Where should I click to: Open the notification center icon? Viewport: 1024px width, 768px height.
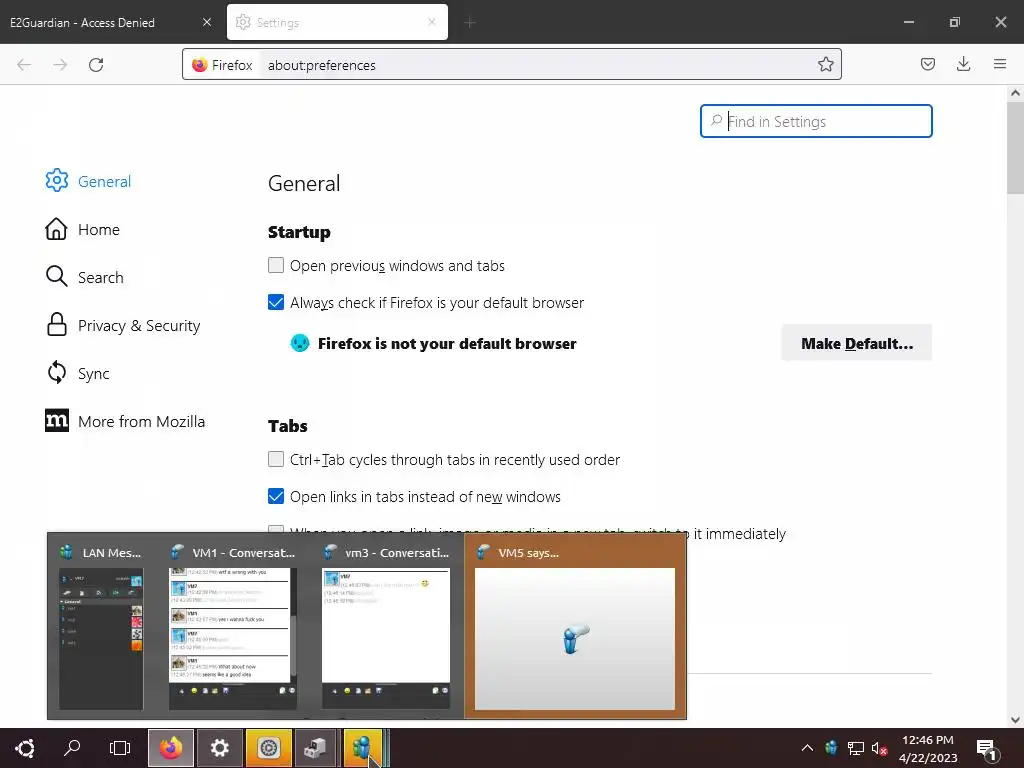(986, 748)
